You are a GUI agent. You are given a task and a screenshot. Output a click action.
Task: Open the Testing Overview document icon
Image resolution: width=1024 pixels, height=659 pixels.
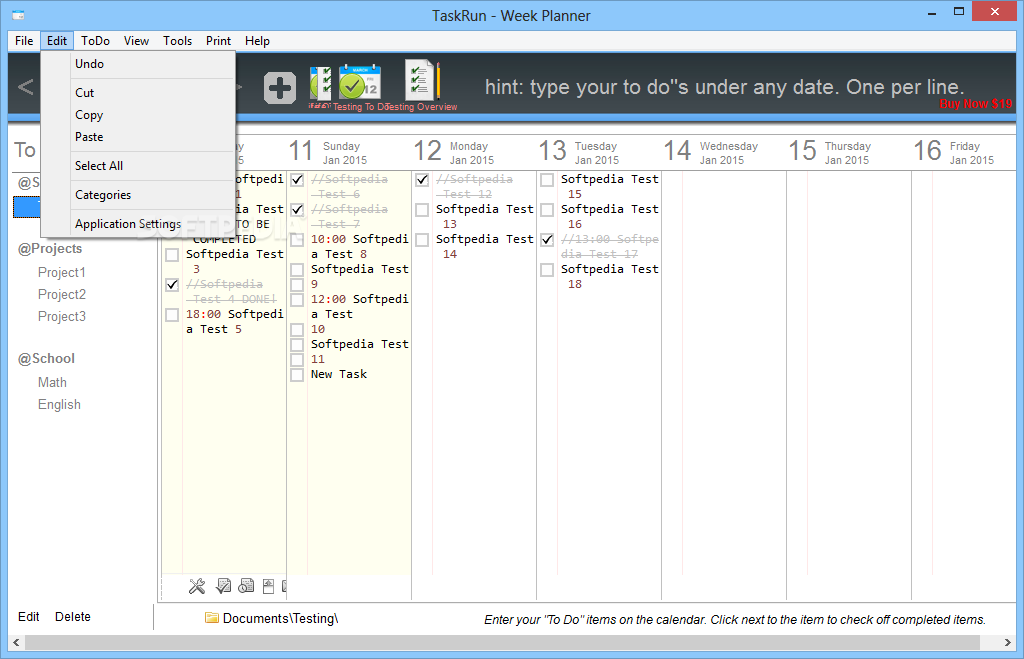(x=422, y=80)
